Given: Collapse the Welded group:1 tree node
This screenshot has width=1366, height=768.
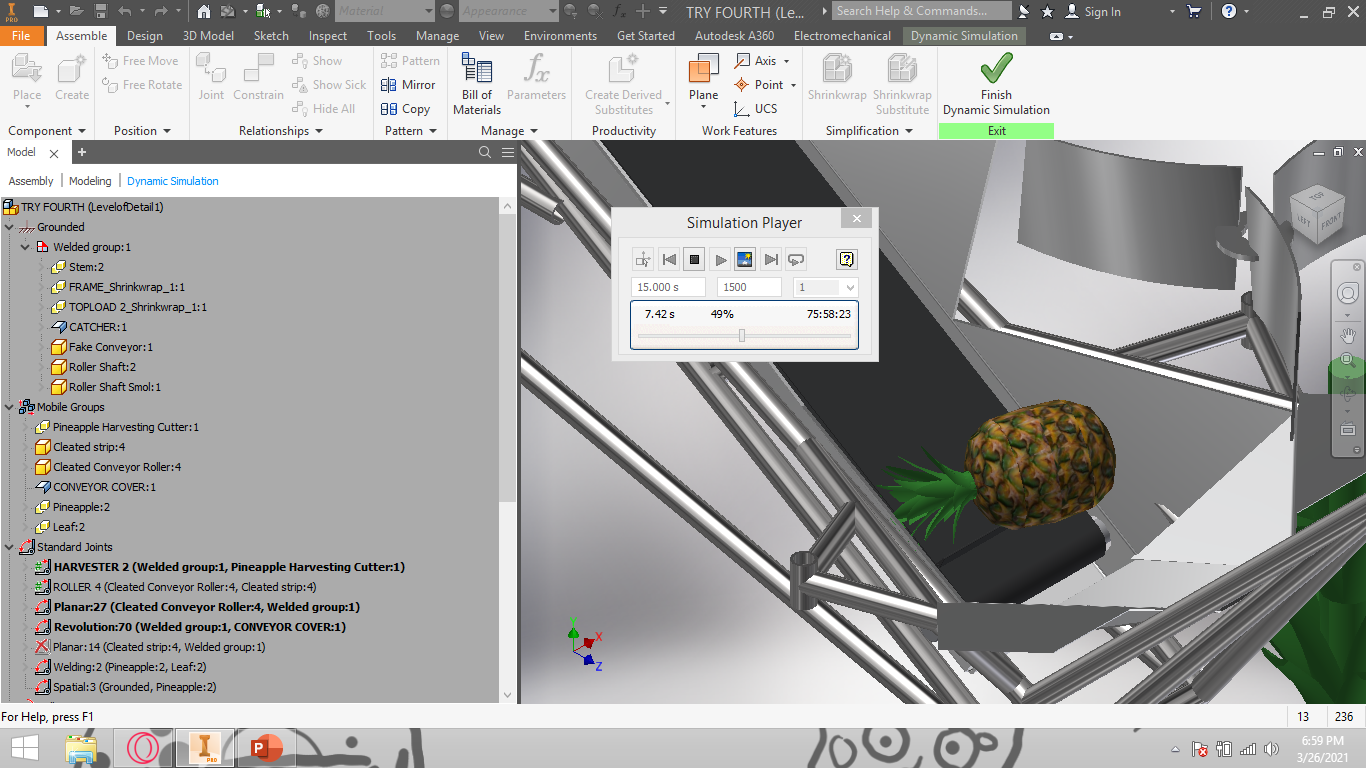Looking at the screenshot, I should pos(22,247).
